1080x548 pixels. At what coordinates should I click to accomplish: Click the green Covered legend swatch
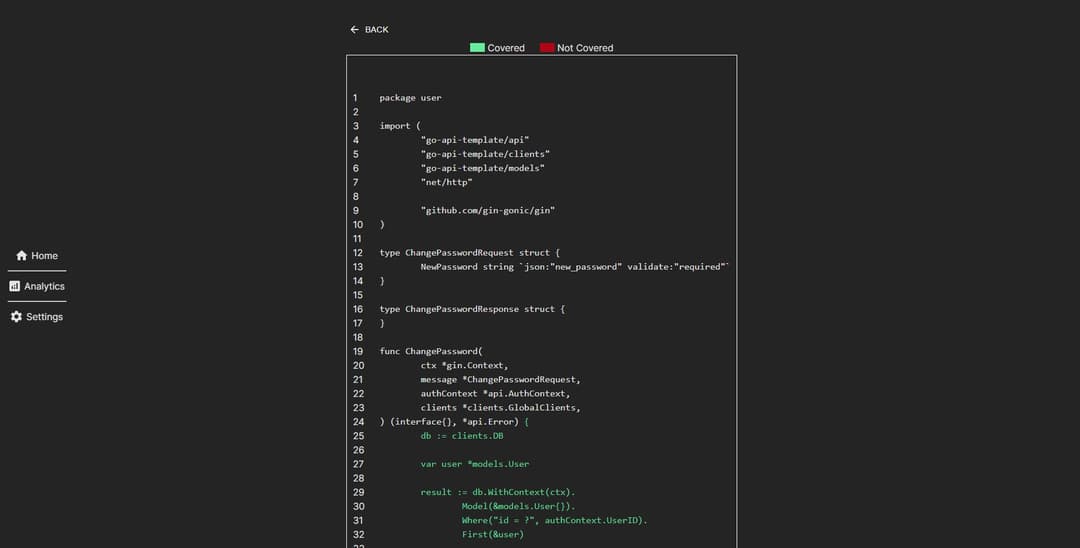tap(477, 48)
